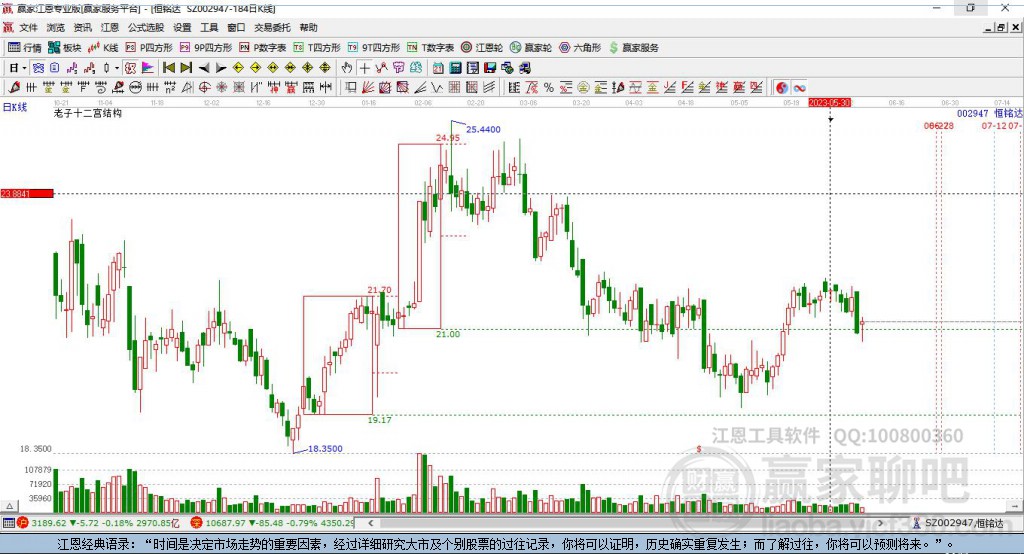Viewport: 1024px width, 554px height.
Task: Open the 行情 market quotes view
Action: click(x=24, y=48)
